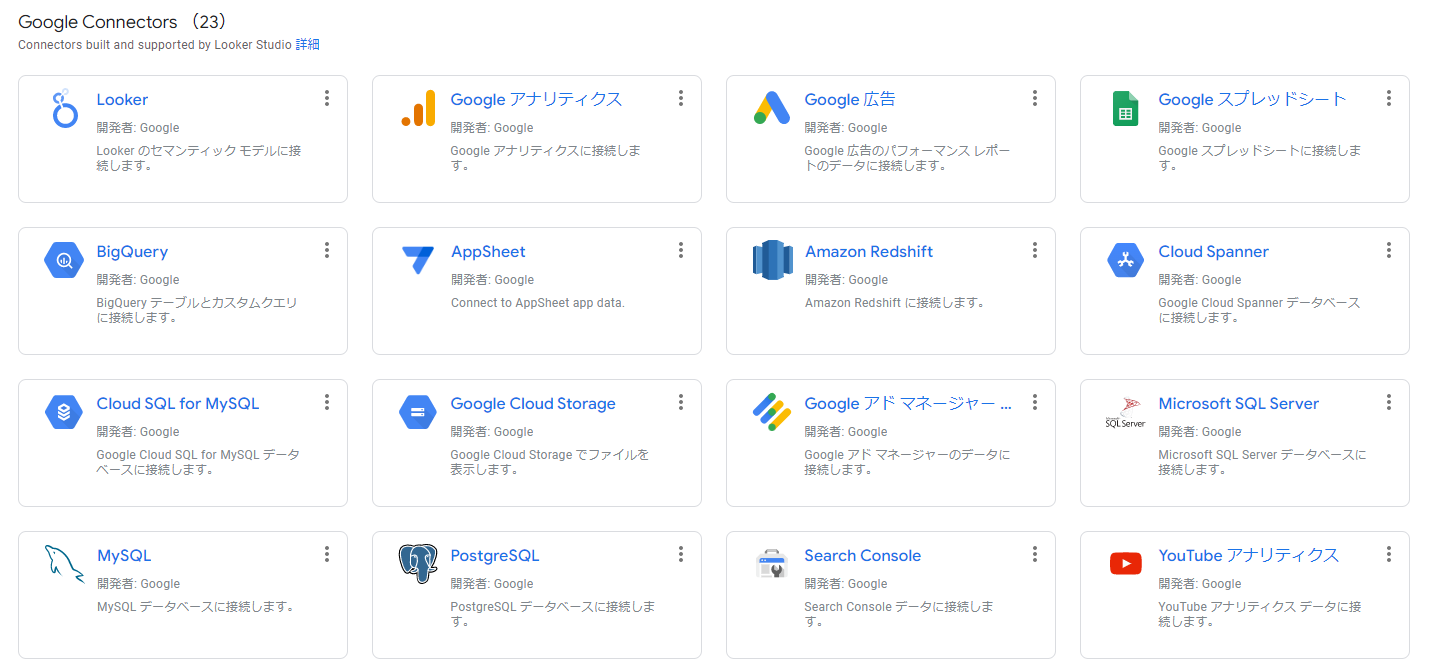The height and width of the screenshot is (670, 1431).
Task: Click the green Google Sheets icon
Action: point(1126,108)
